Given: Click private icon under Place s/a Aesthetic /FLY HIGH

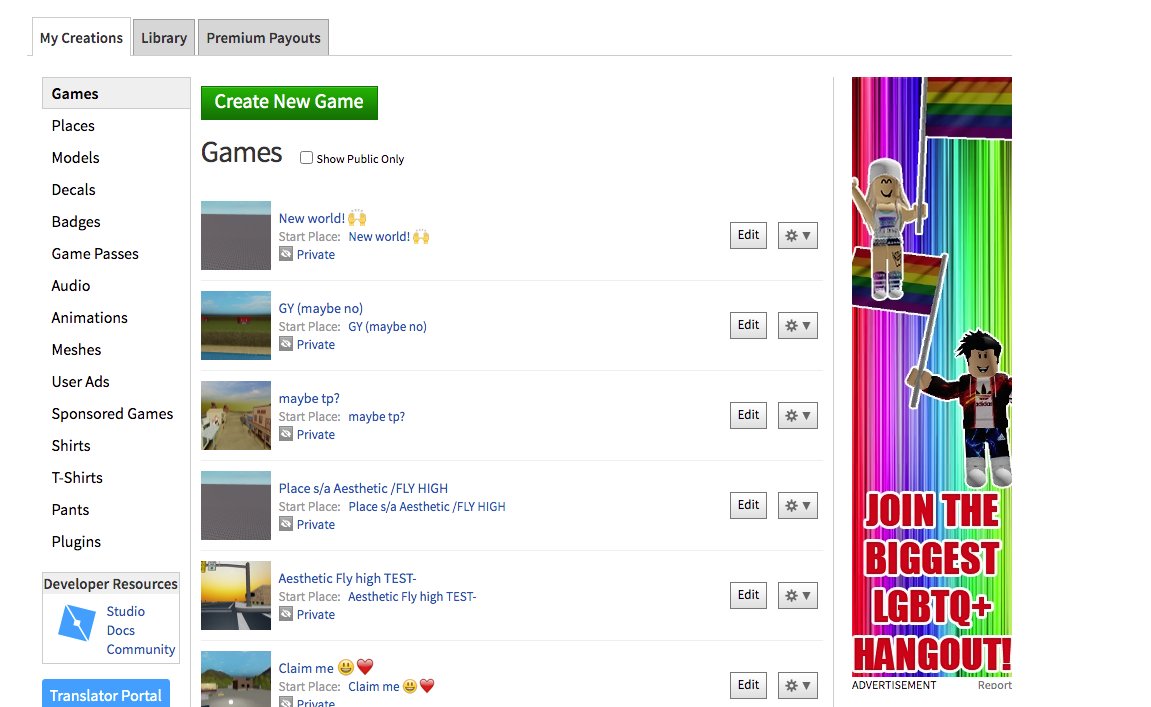Looking at the screenshot, I should tap(286, 524).
